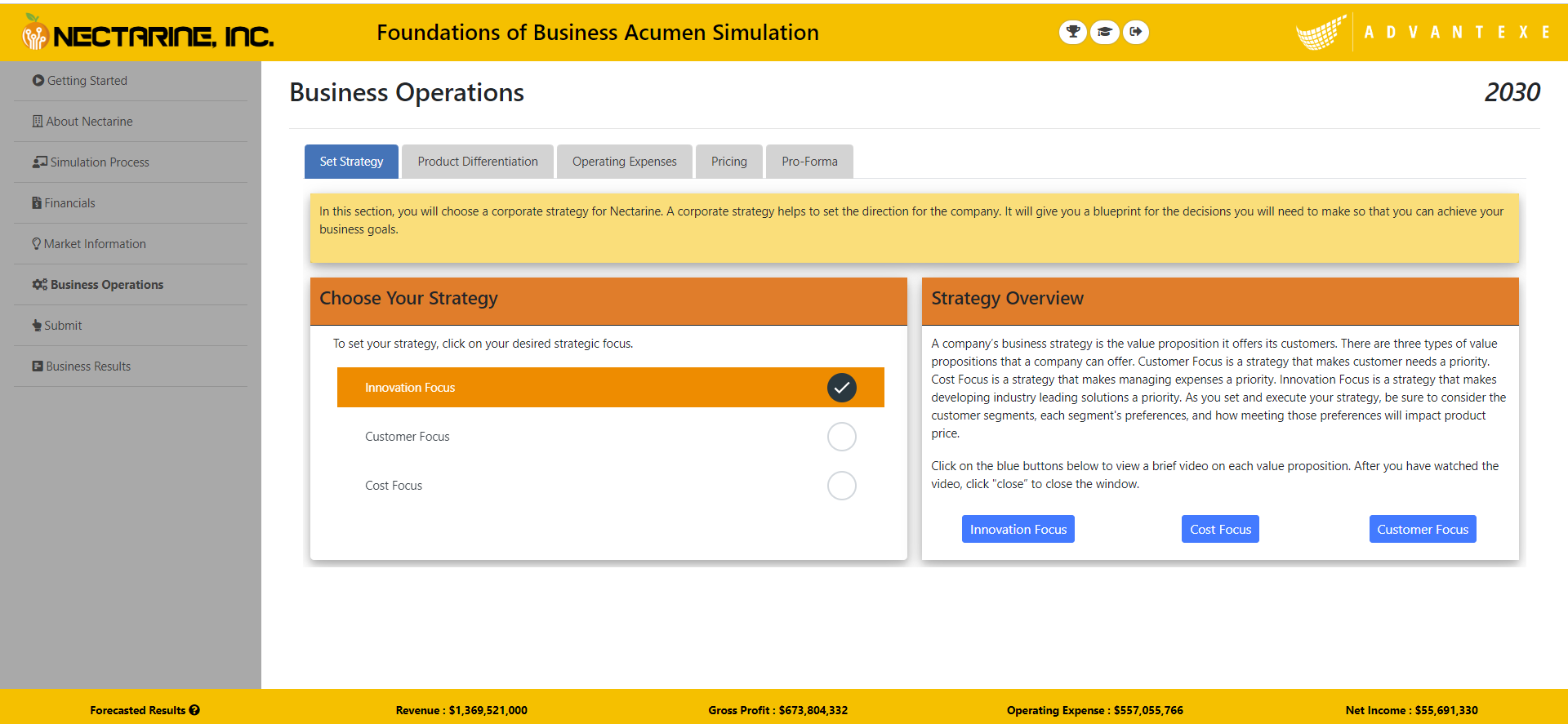
Task: Switch to Set Strategy tab
Action: (351, 162)
